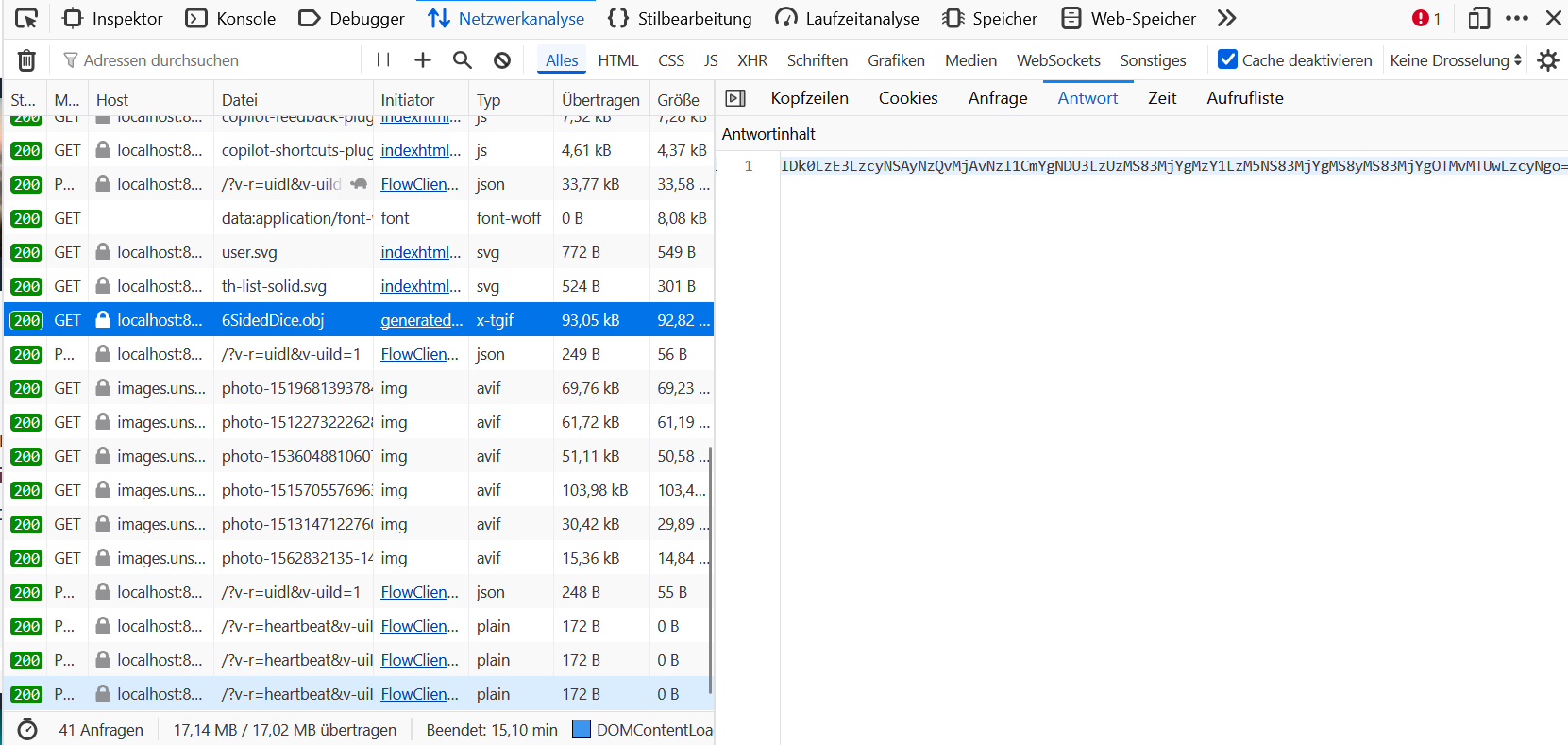This screenshot has width=1568, height=745.
Task: Open the three-dot DevTools options menu
Action: 1516,18
